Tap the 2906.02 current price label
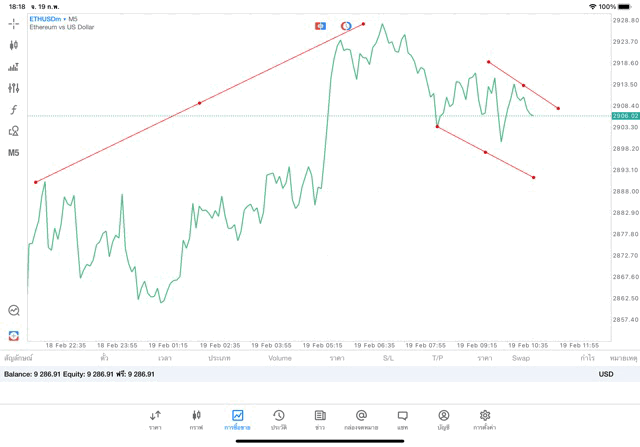Screen dimensions: 640x447 (625, 116)
